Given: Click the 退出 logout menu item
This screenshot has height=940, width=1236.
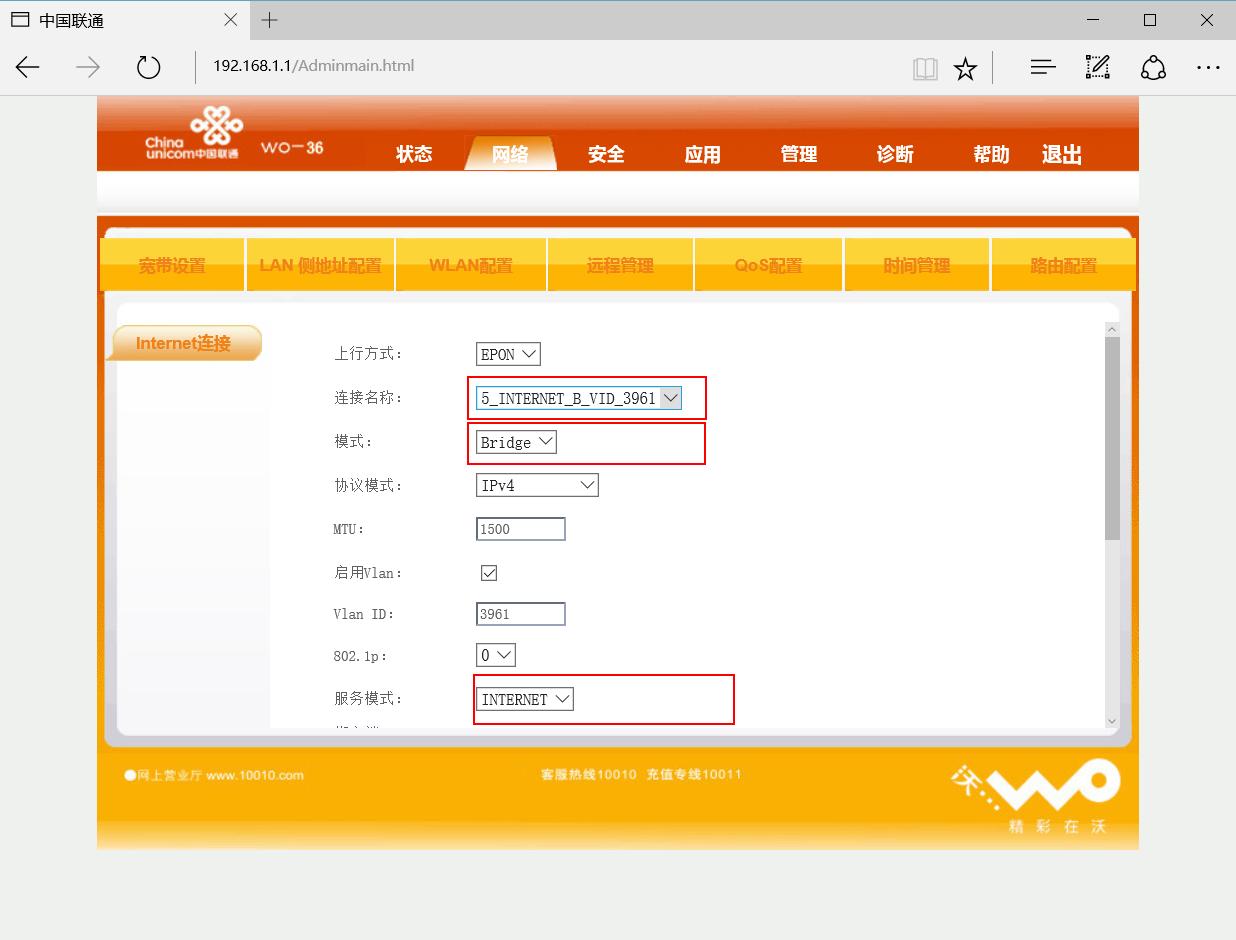Looking at the screenshot, I should 1060,154.
